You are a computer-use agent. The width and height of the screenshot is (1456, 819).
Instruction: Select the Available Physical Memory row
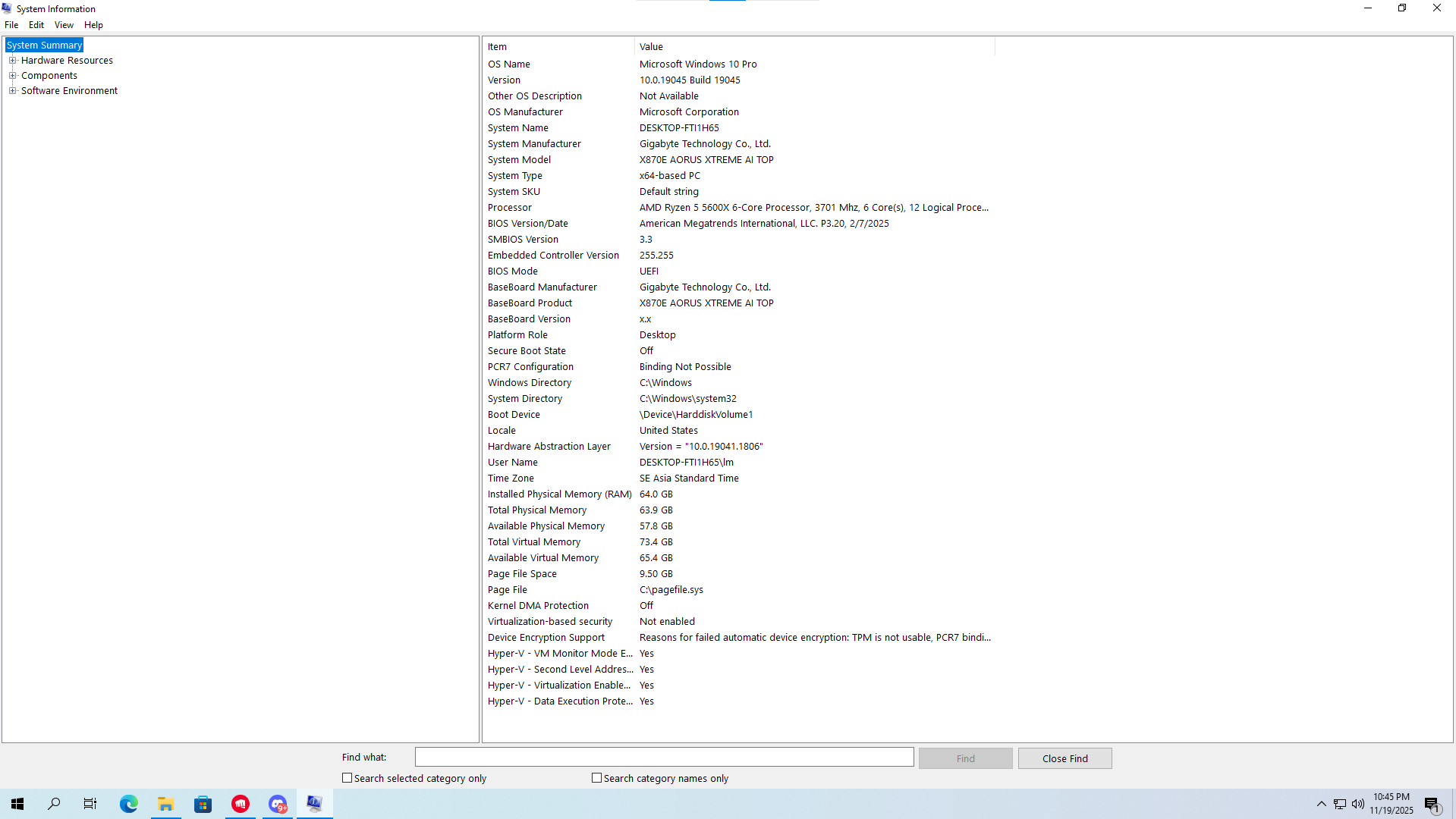(739, 526)
